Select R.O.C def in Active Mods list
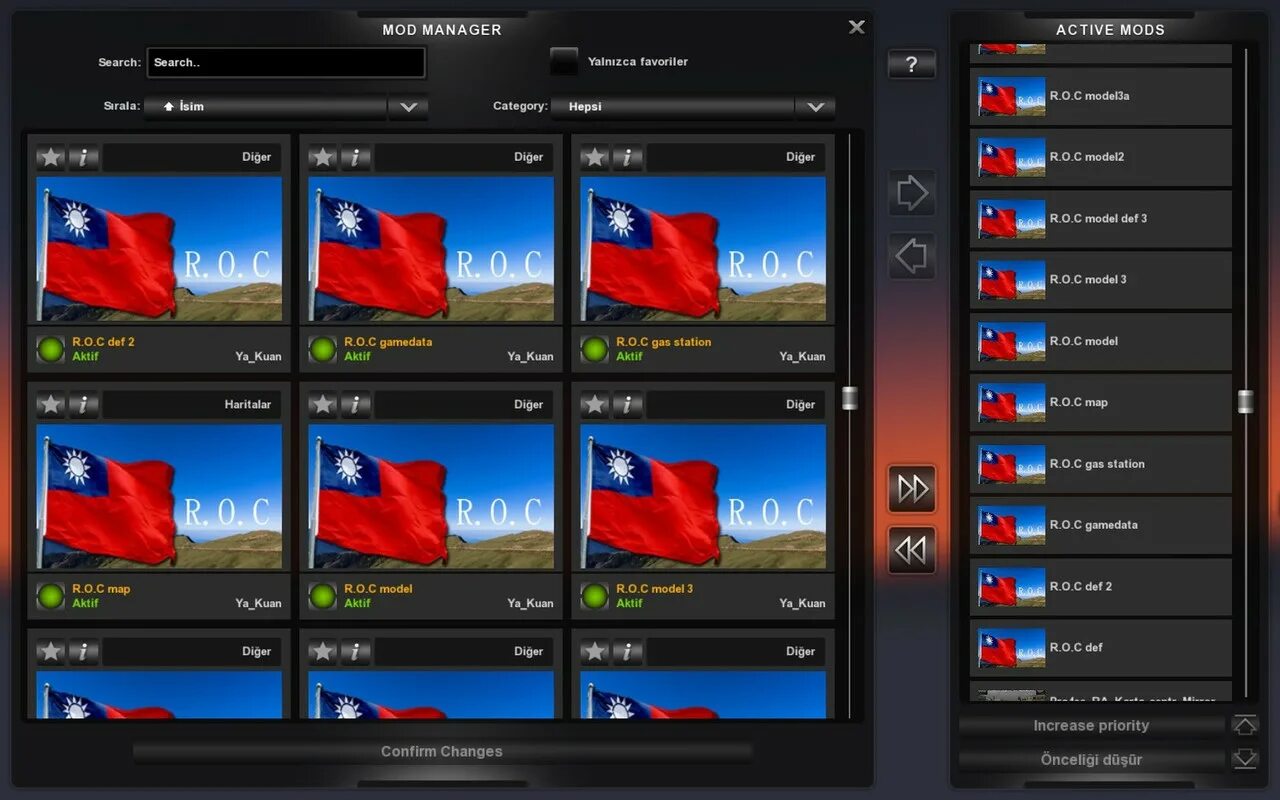Screen dimensions: 1280x800 pos(1101,648)
